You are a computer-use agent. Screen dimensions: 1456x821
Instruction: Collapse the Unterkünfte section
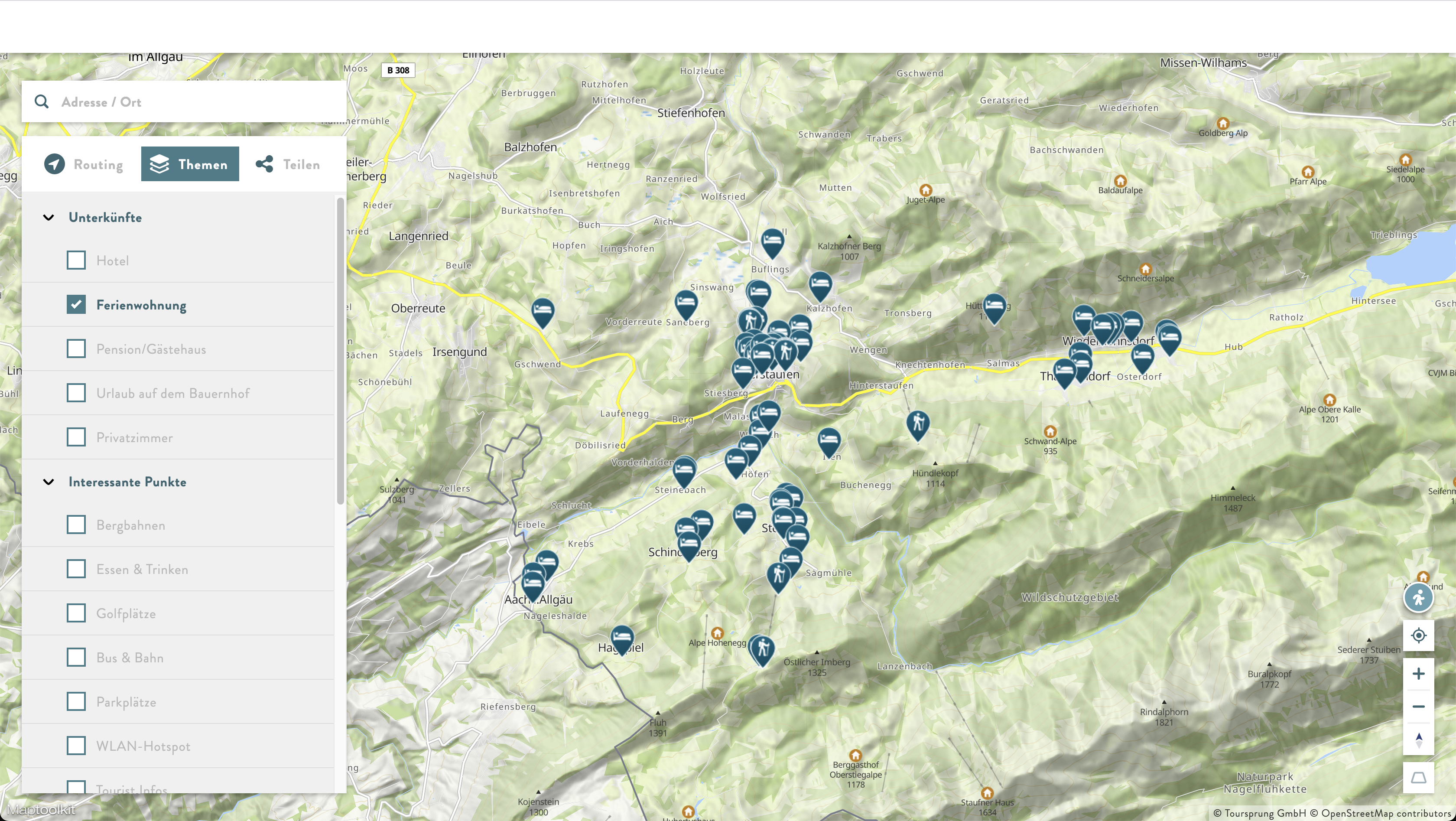(x=49, y=217)
